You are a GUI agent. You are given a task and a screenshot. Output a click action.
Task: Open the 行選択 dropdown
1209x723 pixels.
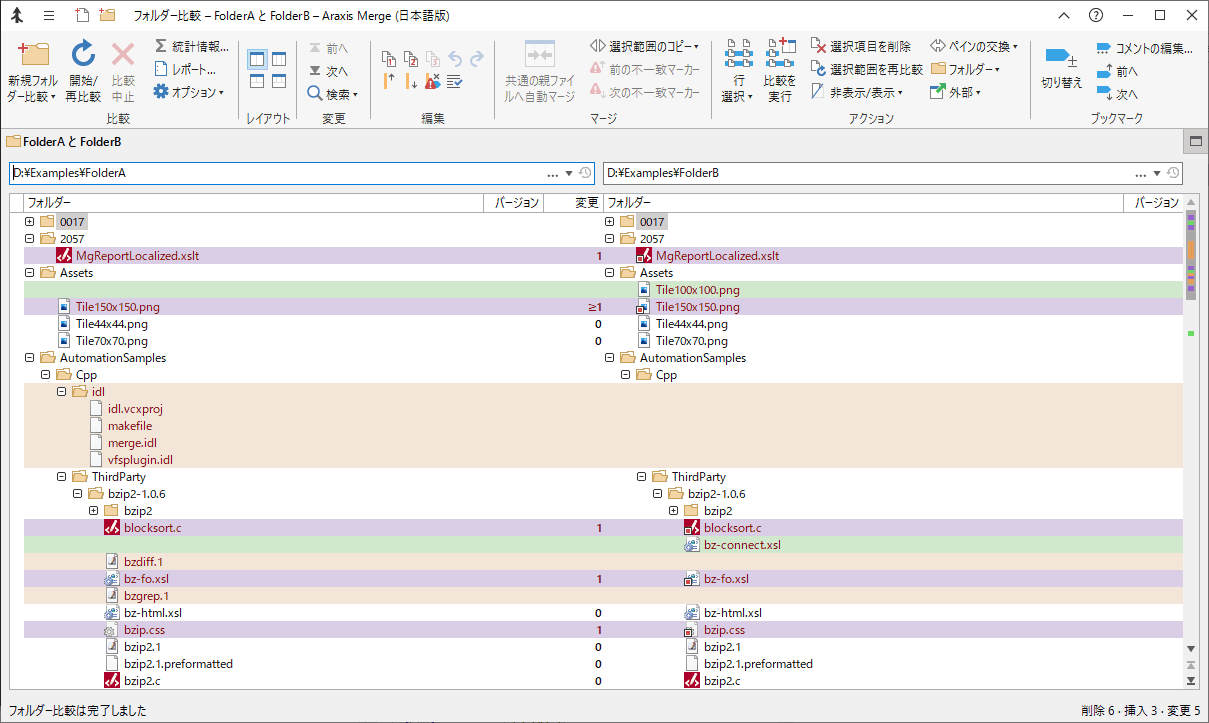[738, 71]
